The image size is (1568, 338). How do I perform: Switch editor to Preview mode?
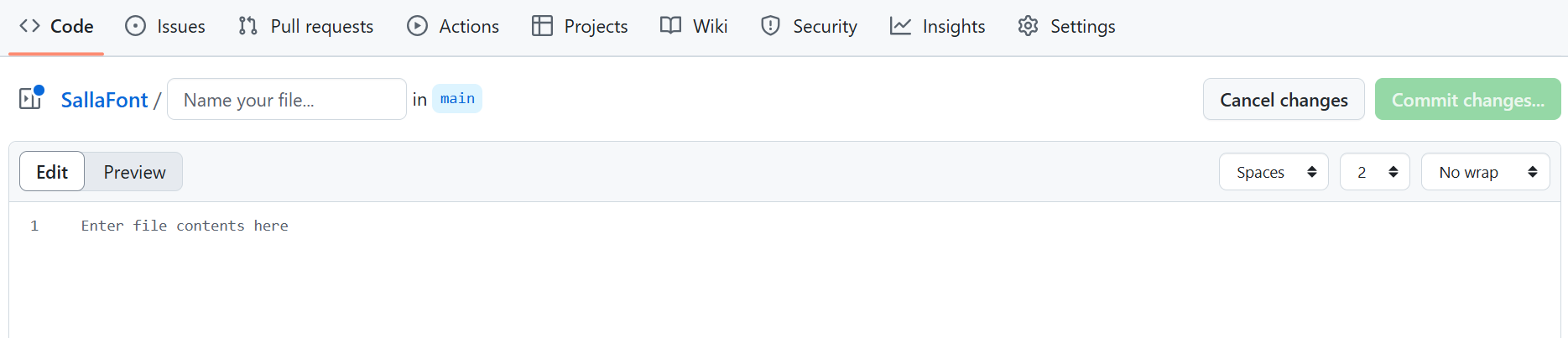coord(134,172)
